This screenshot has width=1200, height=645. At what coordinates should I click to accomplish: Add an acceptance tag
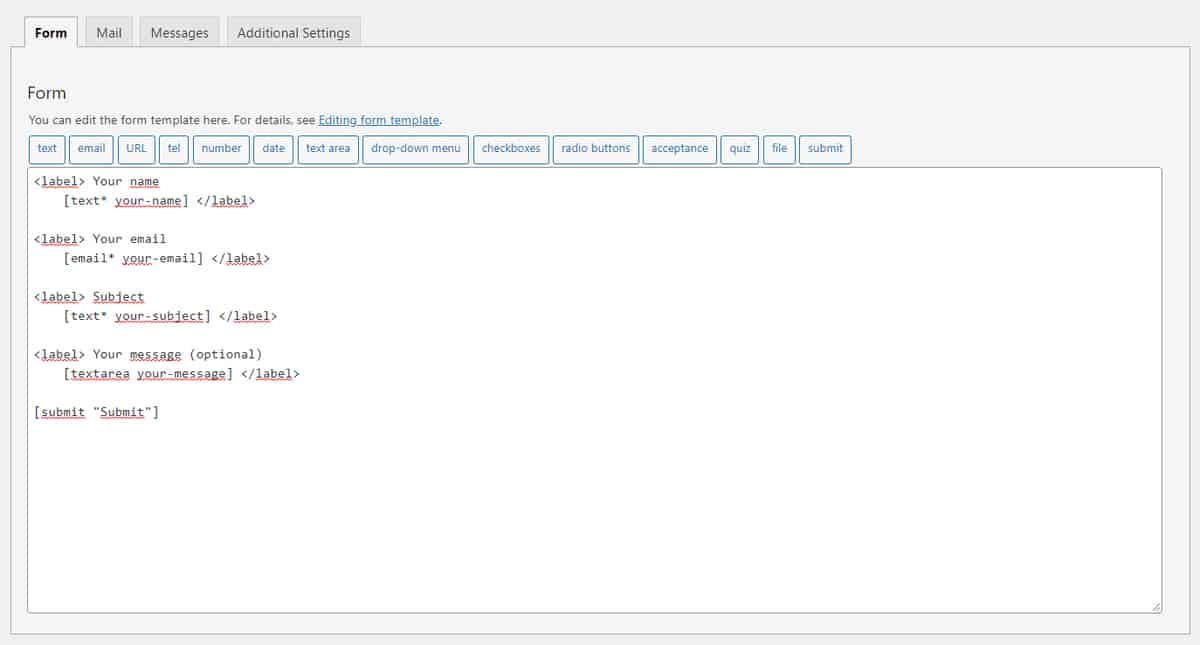tap(680, 149)
